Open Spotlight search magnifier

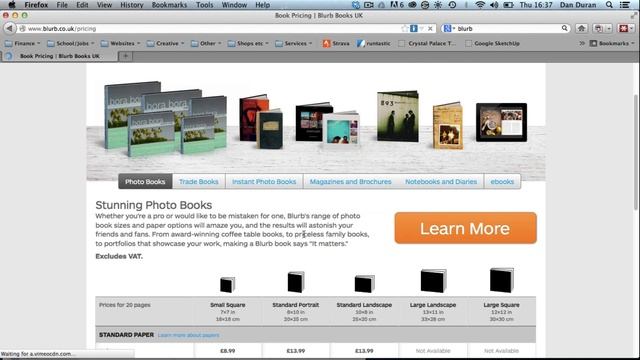coord(609,5)
